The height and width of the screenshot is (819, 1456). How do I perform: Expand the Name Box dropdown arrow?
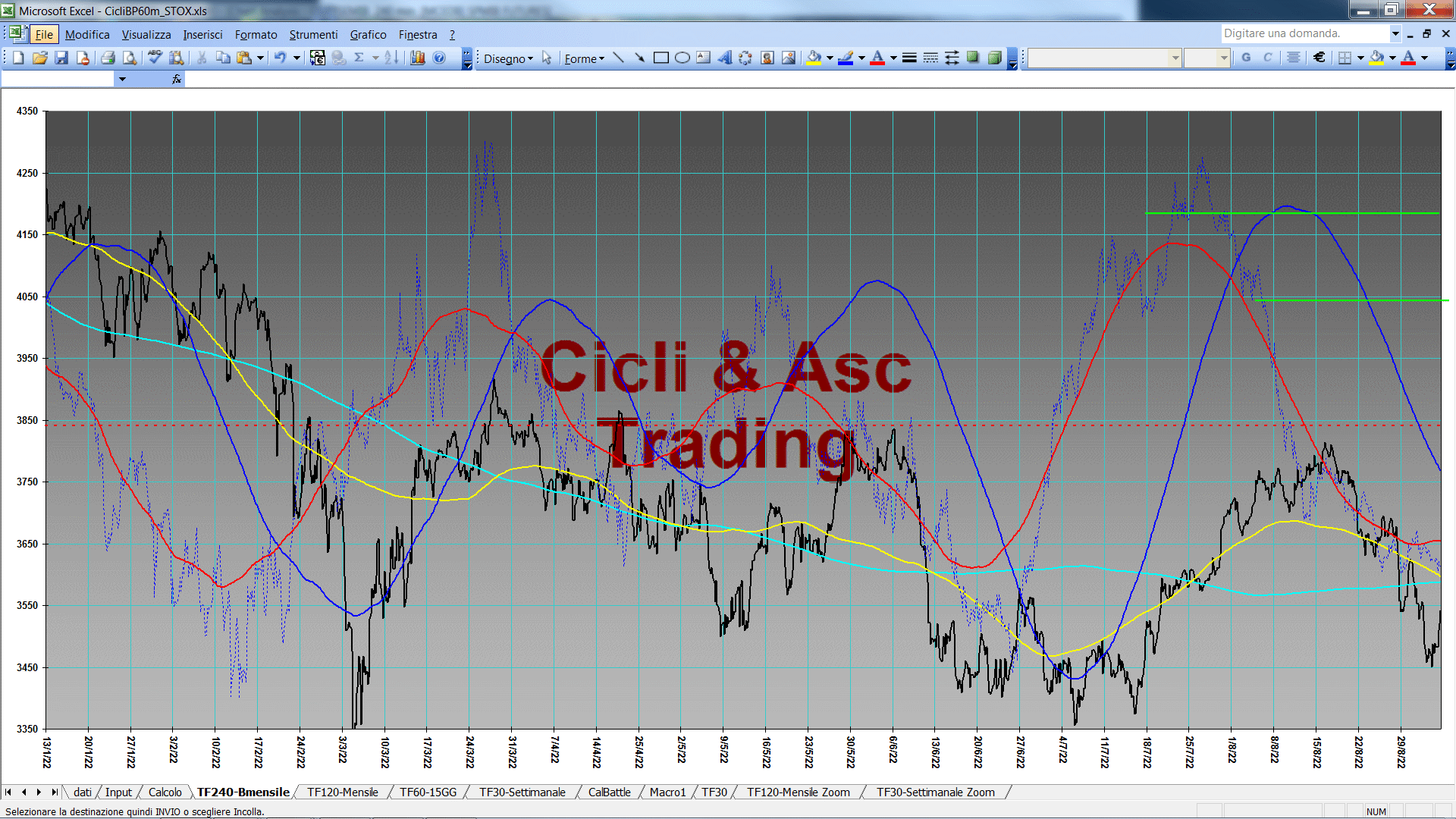click(122, 79)
